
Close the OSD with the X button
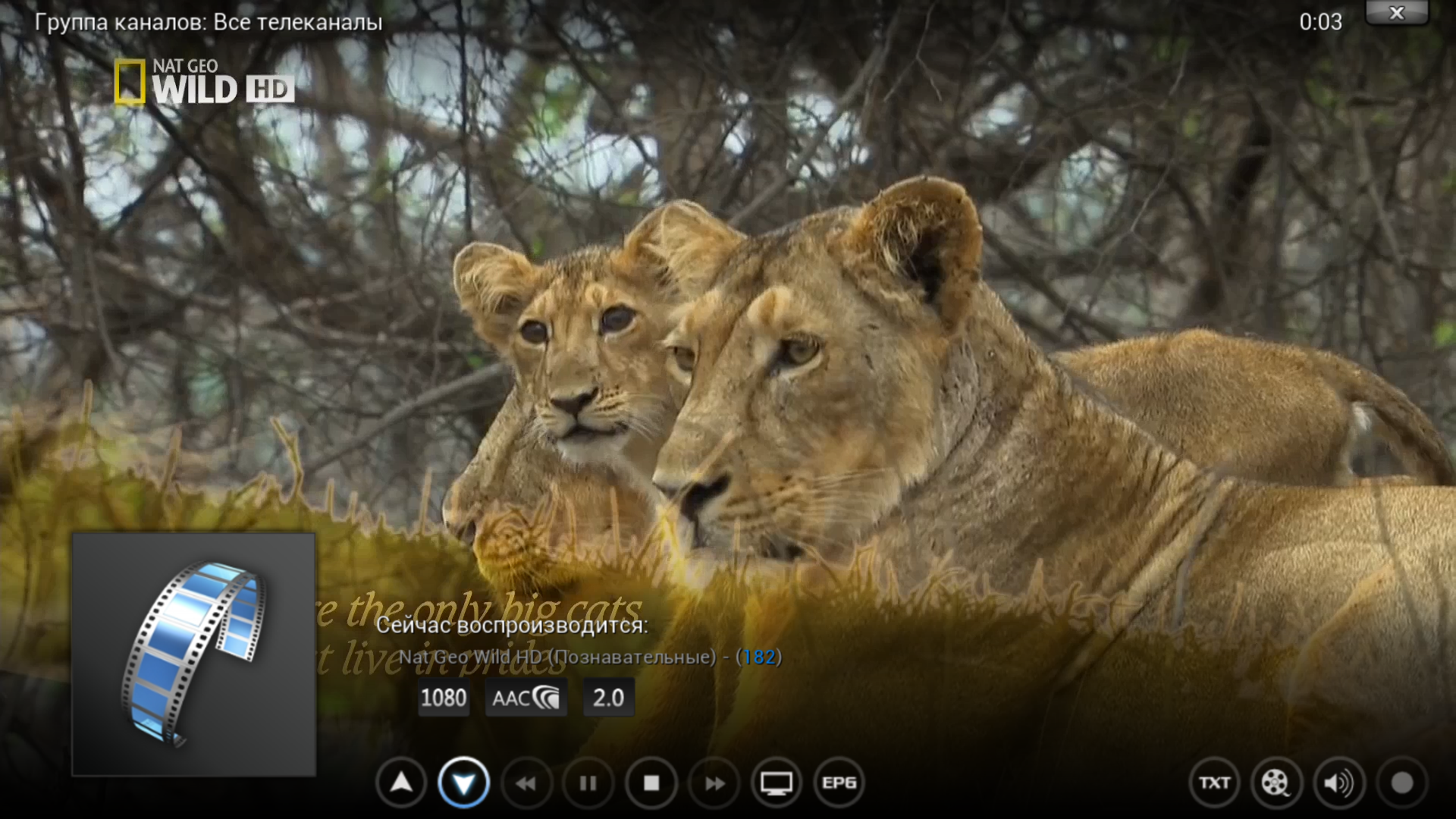point(1396,13)
